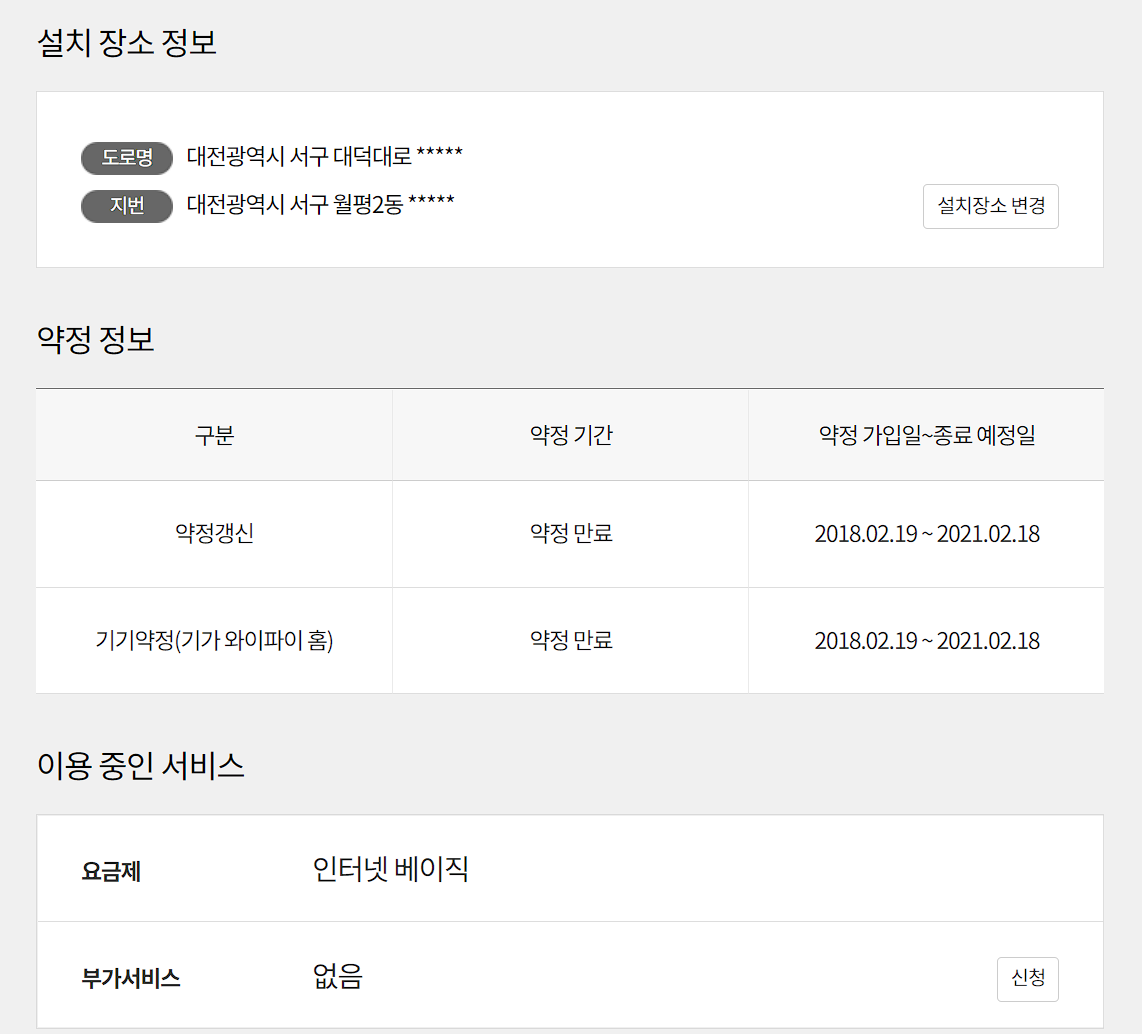Screen dimensions: 1142x1034
Task: Click the 설치 장소 정보 heading
Action: click(x=127, y=43)
